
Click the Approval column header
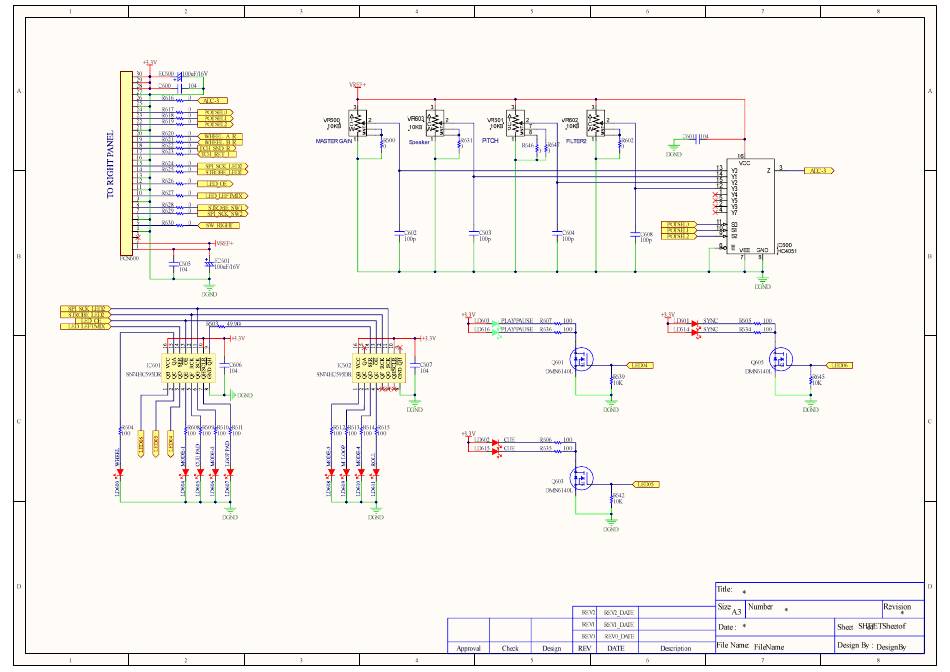coord(468,648)
